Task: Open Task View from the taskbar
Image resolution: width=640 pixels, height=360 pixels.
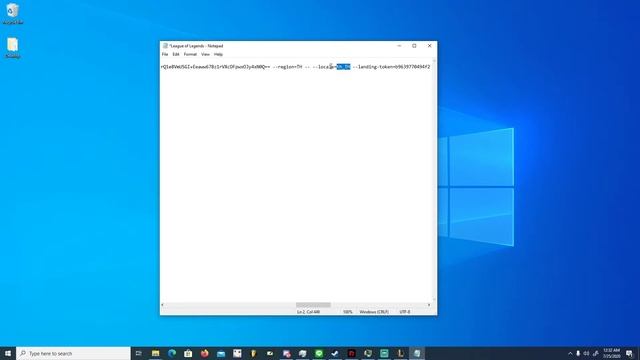Action: coord(138,353)
